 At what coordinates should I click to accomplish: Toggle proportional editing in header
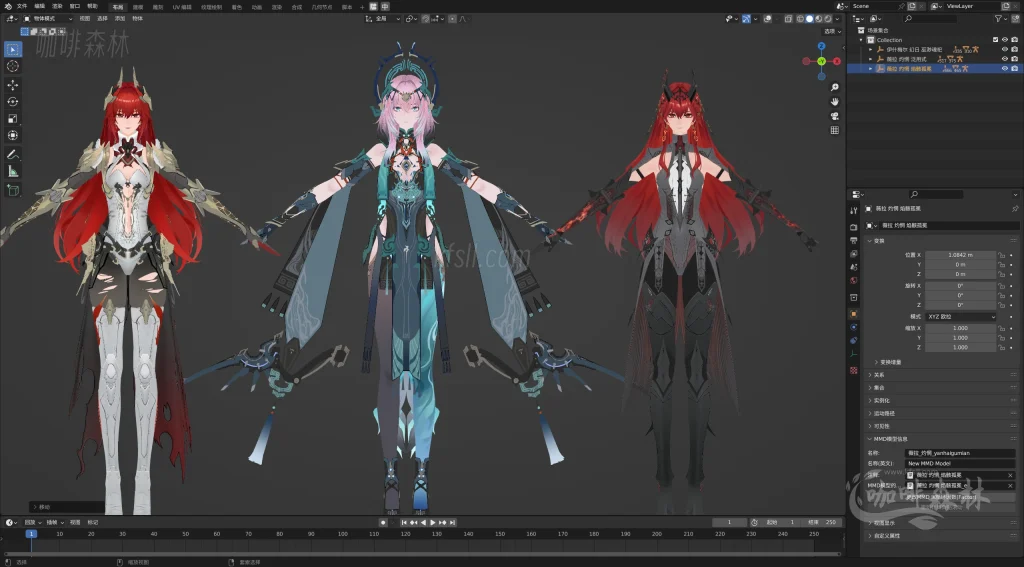click(452, 19)
